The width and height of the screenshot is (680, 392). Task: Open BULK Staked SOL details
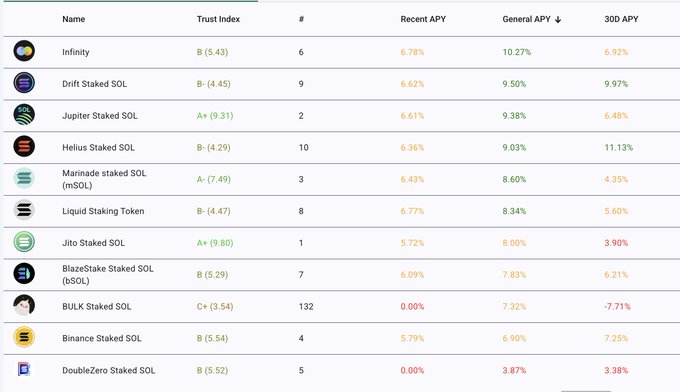coord(97,307)
